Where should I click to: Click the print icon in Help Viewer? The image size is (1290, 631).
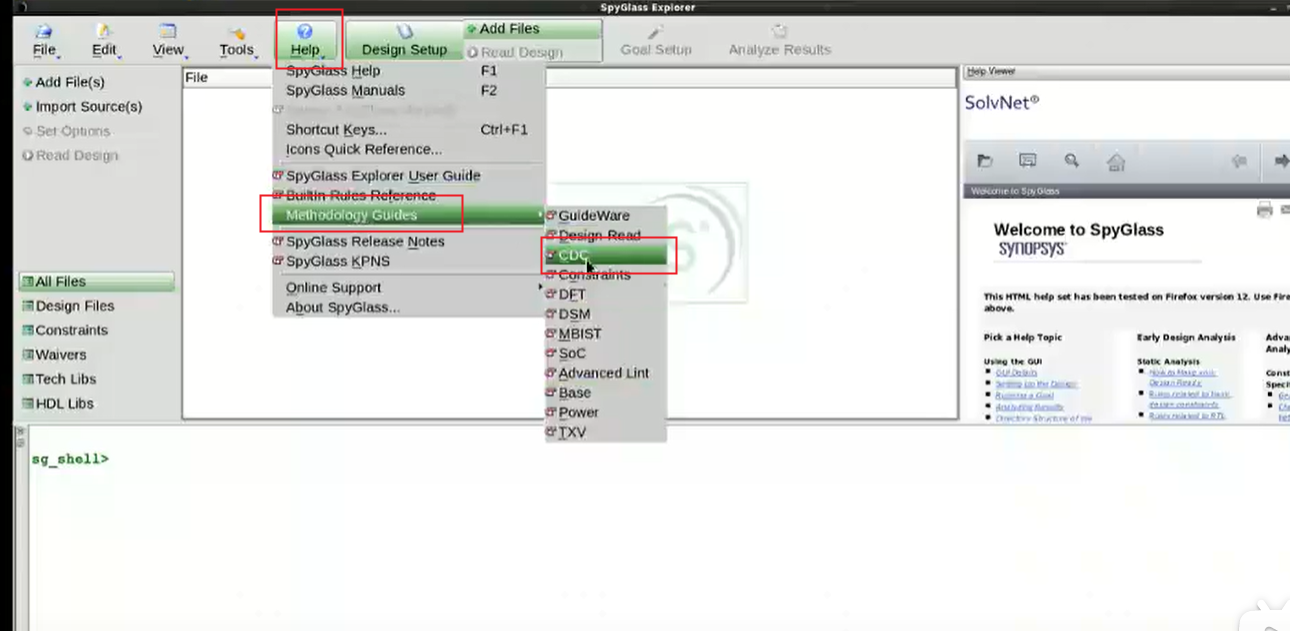[x=1264, y=209]
